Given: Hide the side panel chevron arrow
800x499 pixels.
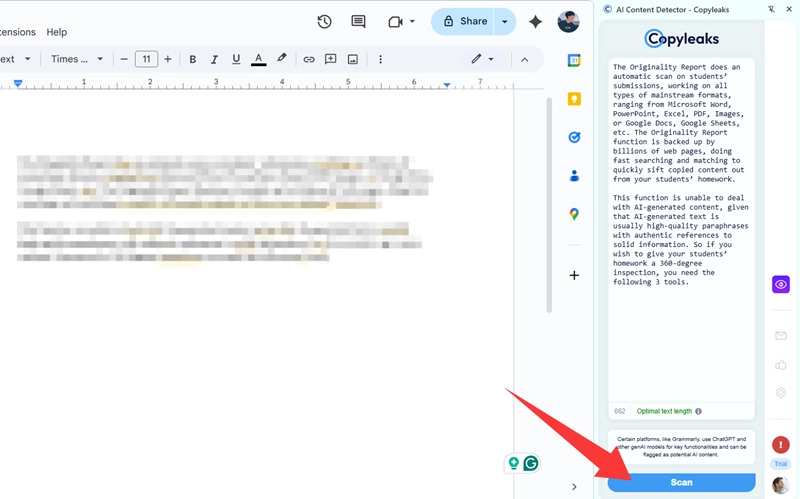Looking at the screenshot, I should click(x=574, y=487).
